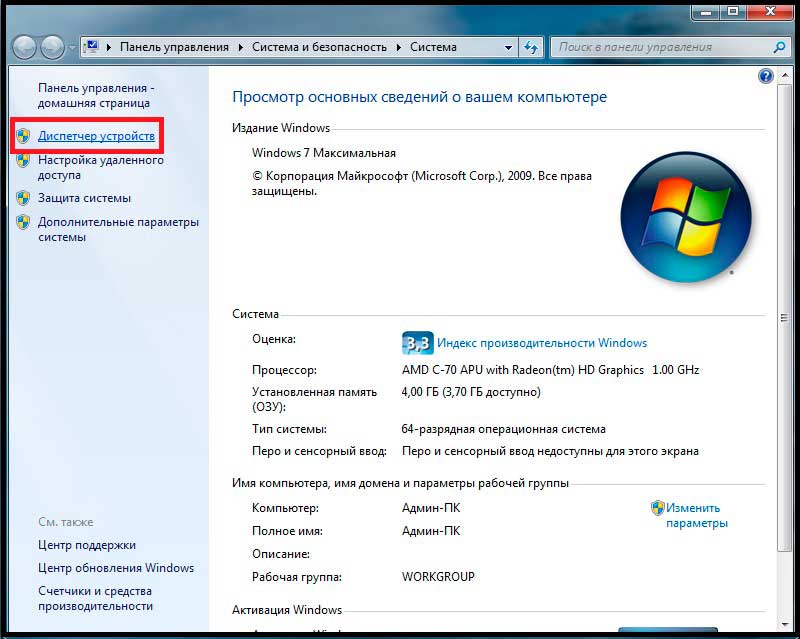Open Диспетчер устройств link
This screenshot has height=639, width=800.
pyautogui.click(x=96, y=135)
